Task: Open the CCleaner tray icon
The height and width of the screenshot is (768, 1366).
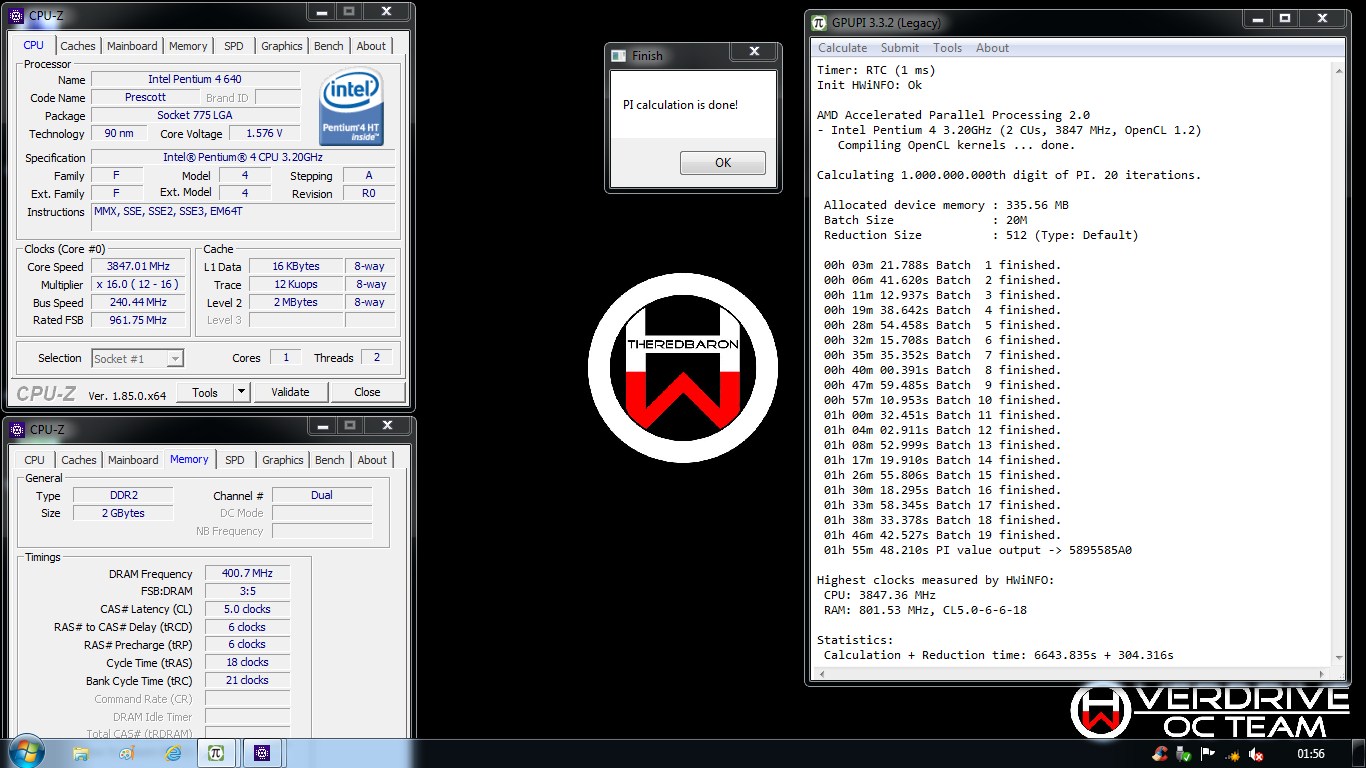Action: 1160,755
